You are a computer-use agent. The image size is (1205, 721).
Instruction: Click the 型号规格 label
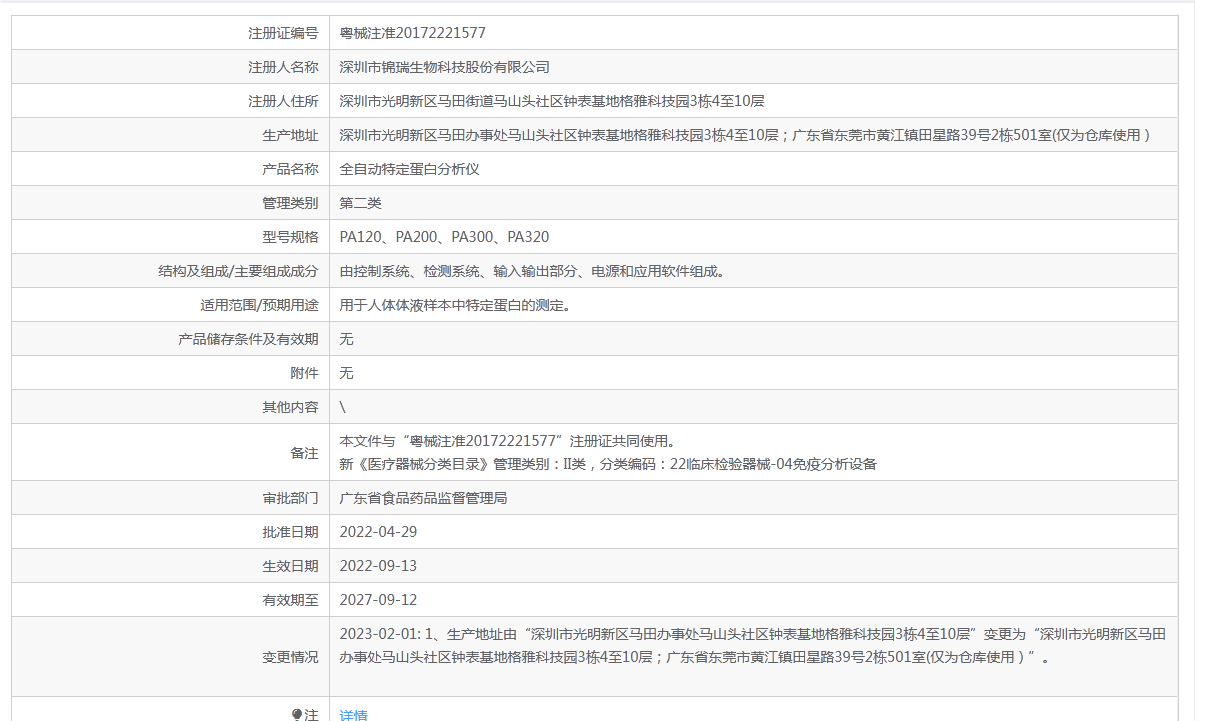tap(290, 237)
